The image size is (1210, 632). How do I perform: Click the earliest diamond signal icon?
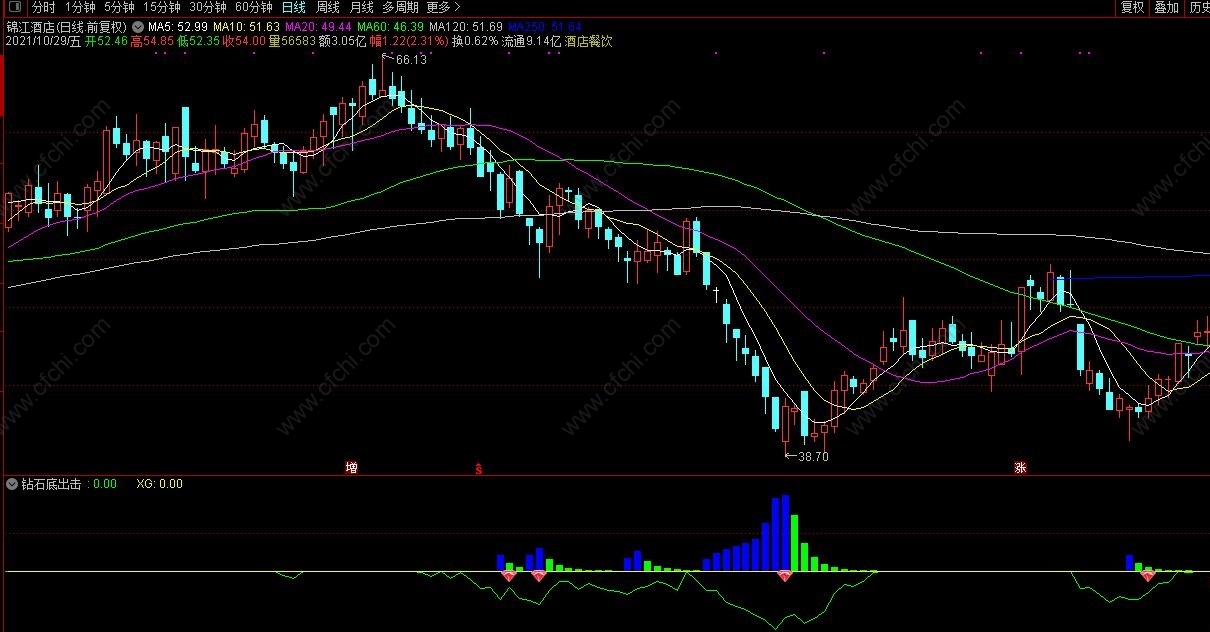pyautogui.click(x=509, y=576)
